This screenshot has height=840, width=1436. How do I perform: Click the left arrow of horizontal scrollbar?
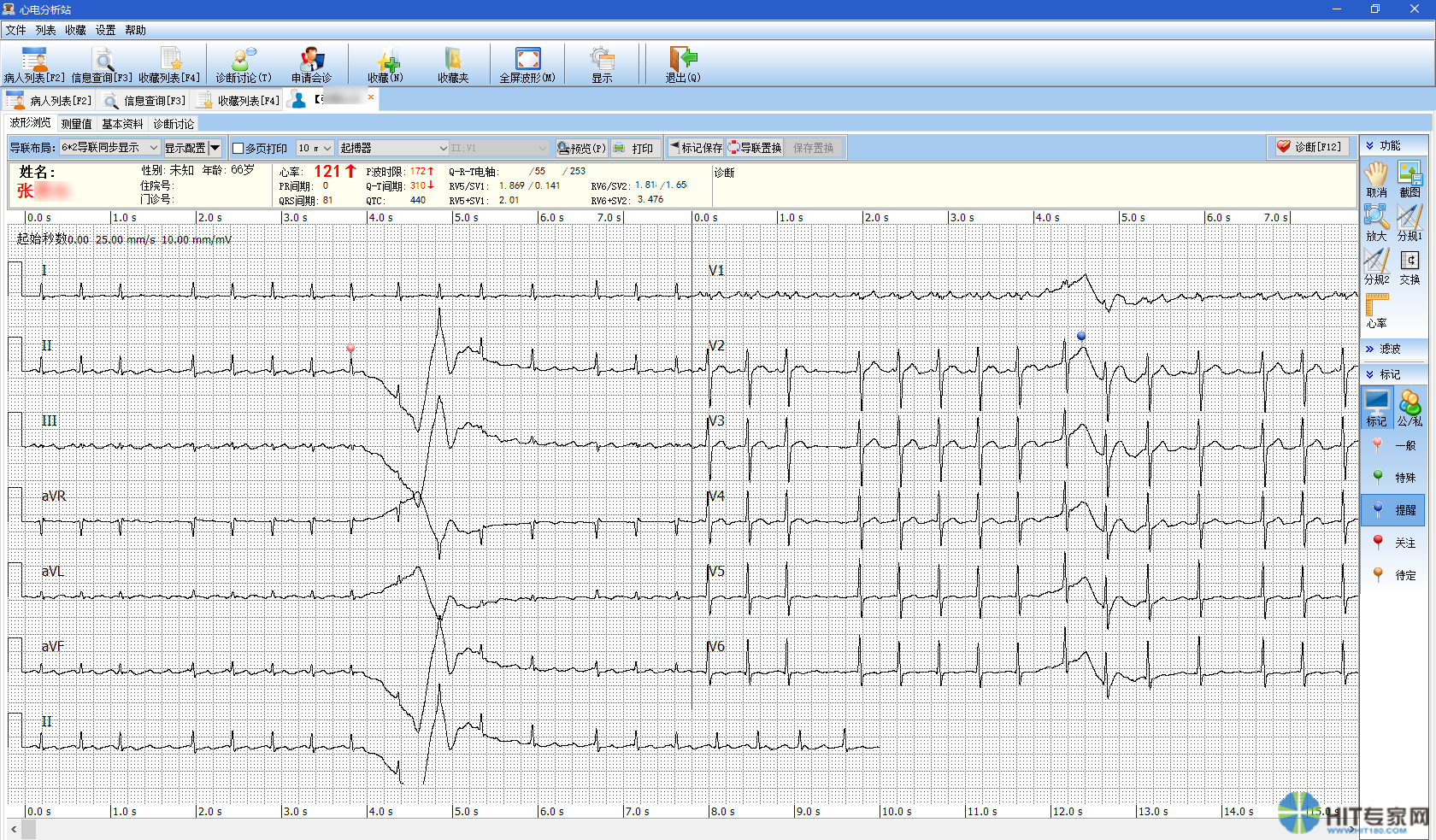coord(14,830)
